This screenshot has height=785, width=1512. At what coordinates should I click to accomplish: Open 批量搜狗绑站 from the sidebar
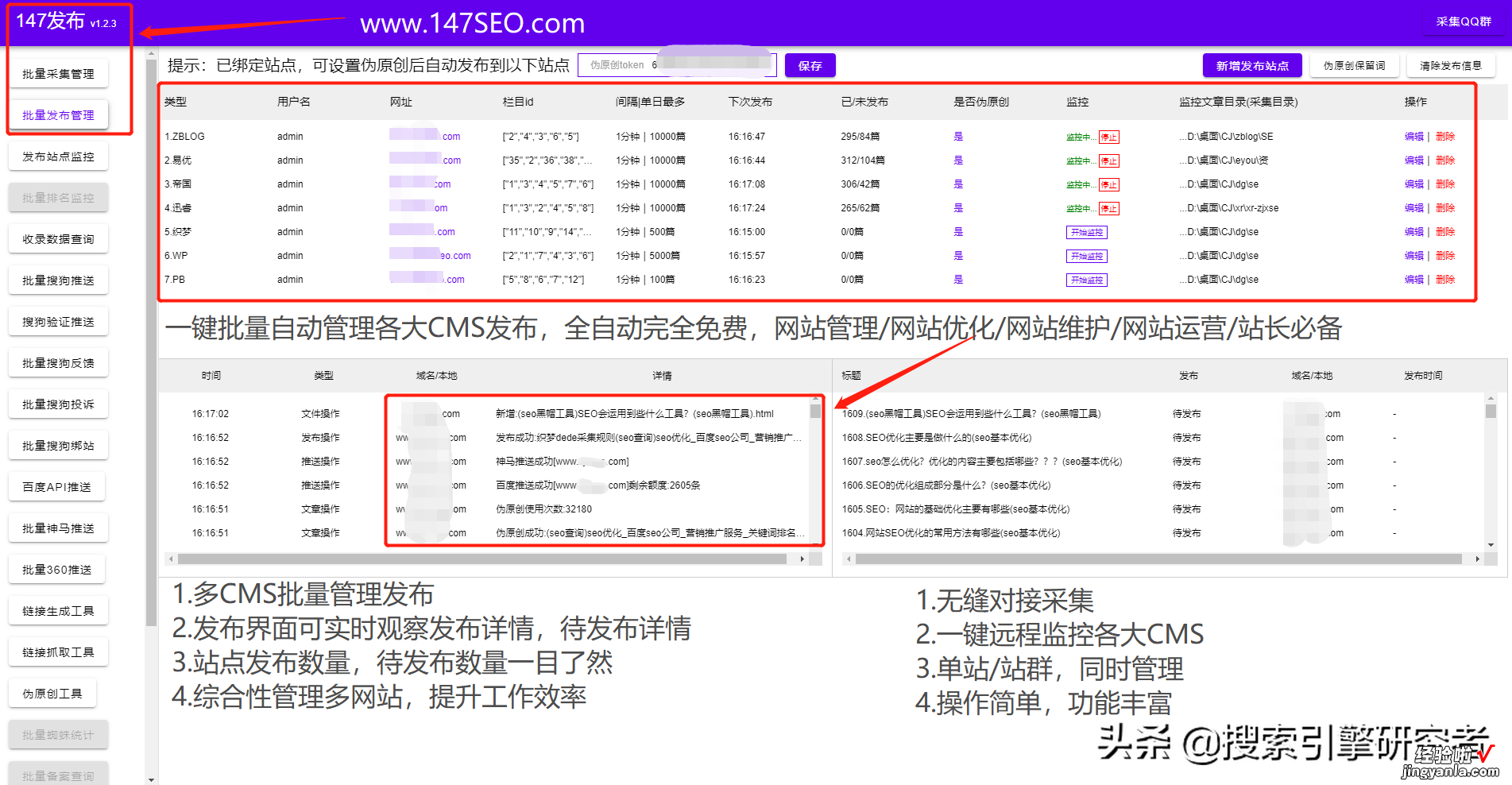[x=58, y=446]
